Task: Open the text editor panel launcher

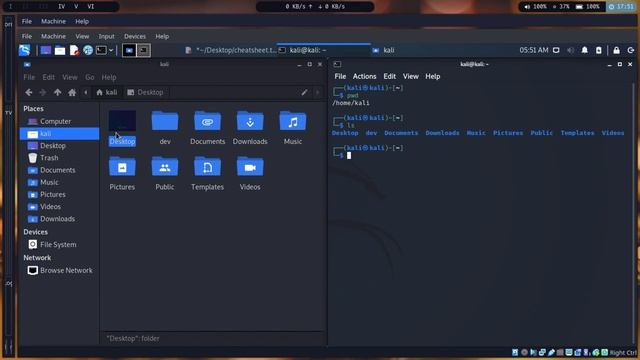Action: [74, 50]
